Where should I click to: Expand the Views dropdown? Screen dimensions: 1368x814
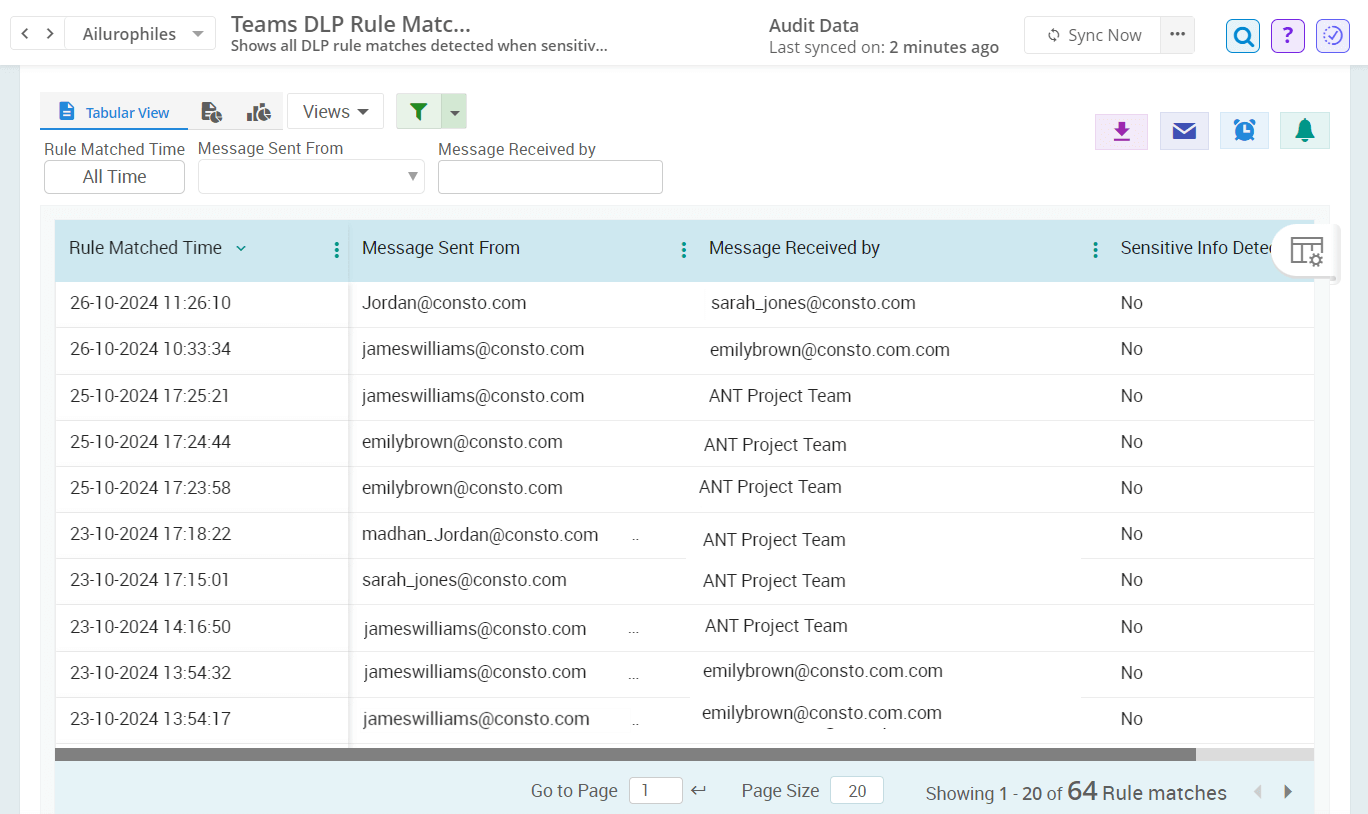coord(335,111)
